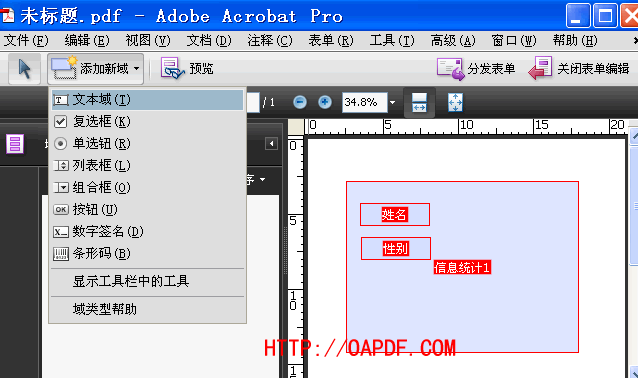The height and width of the screenshot is (378, 638).
Task: Expand the Add New Field dropdown arrow
Action: [137, 68]
